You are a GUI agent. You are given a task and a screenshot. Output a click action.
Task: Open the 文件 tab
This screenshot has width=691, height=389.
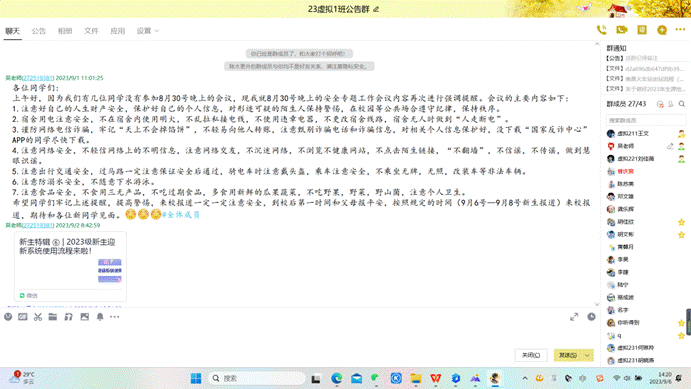(91, 31)
